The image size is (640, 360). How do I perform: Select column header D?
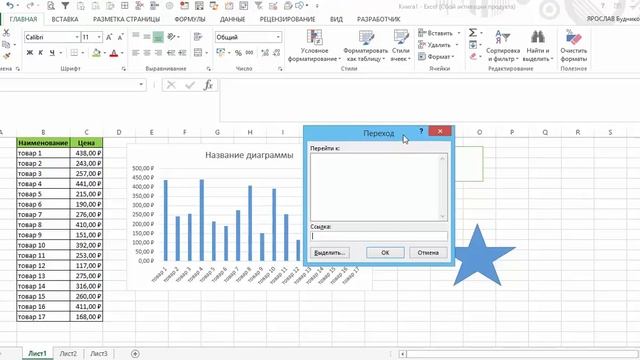tap(119, 132)
